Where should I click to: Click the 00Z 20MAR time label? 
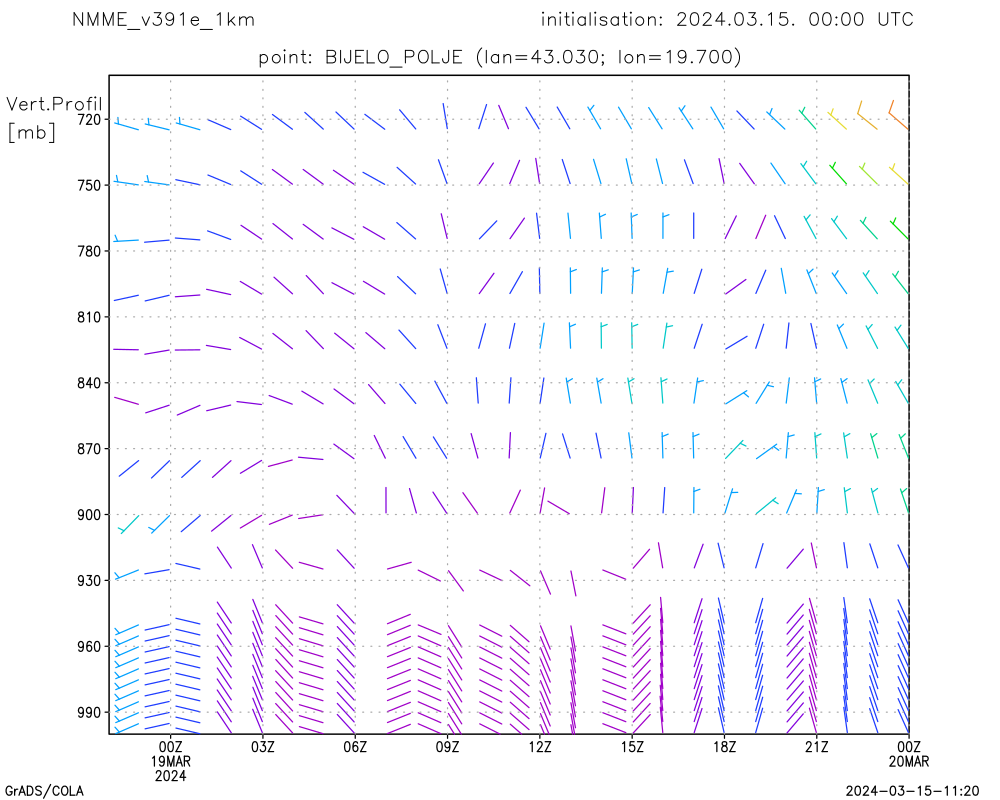[909, 754]
